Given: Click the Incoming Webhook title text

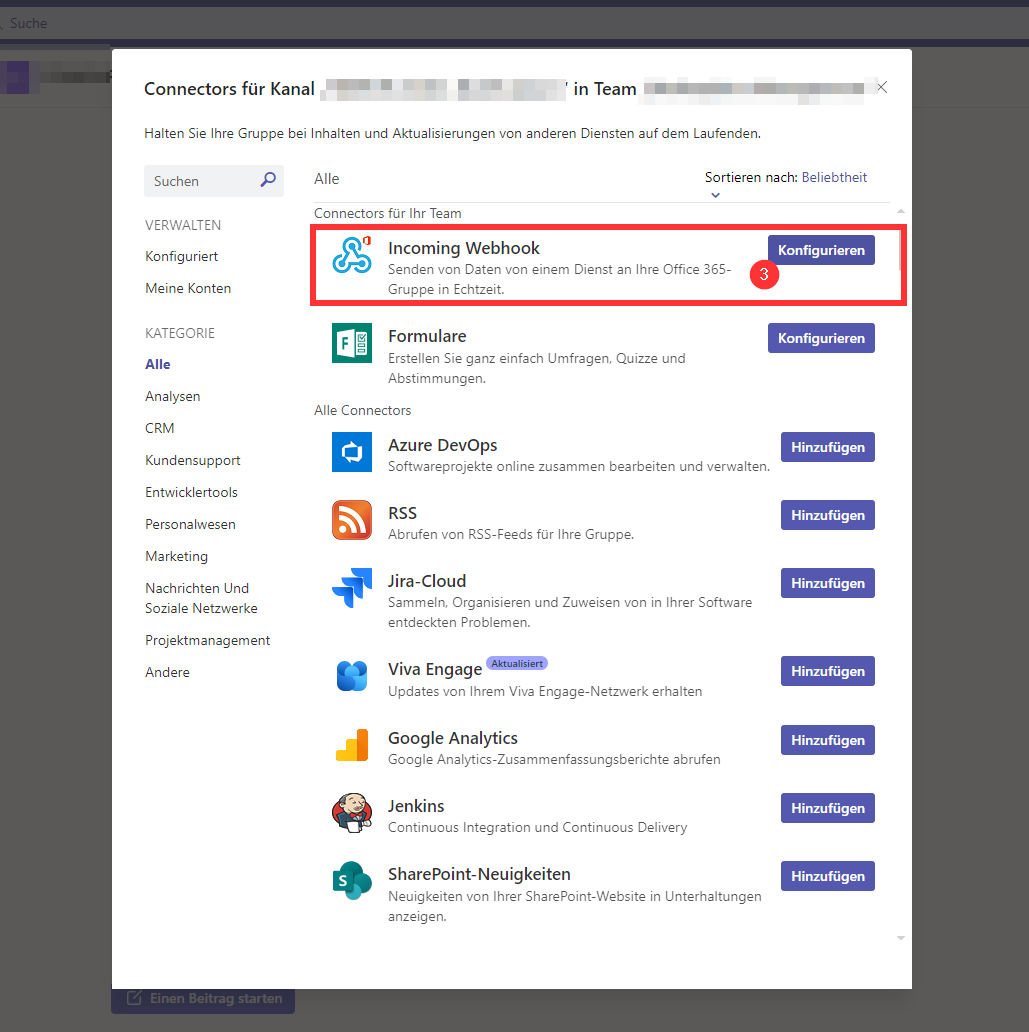Looking at the screenshot, I should pyautogui.click(x=463, y=248).
